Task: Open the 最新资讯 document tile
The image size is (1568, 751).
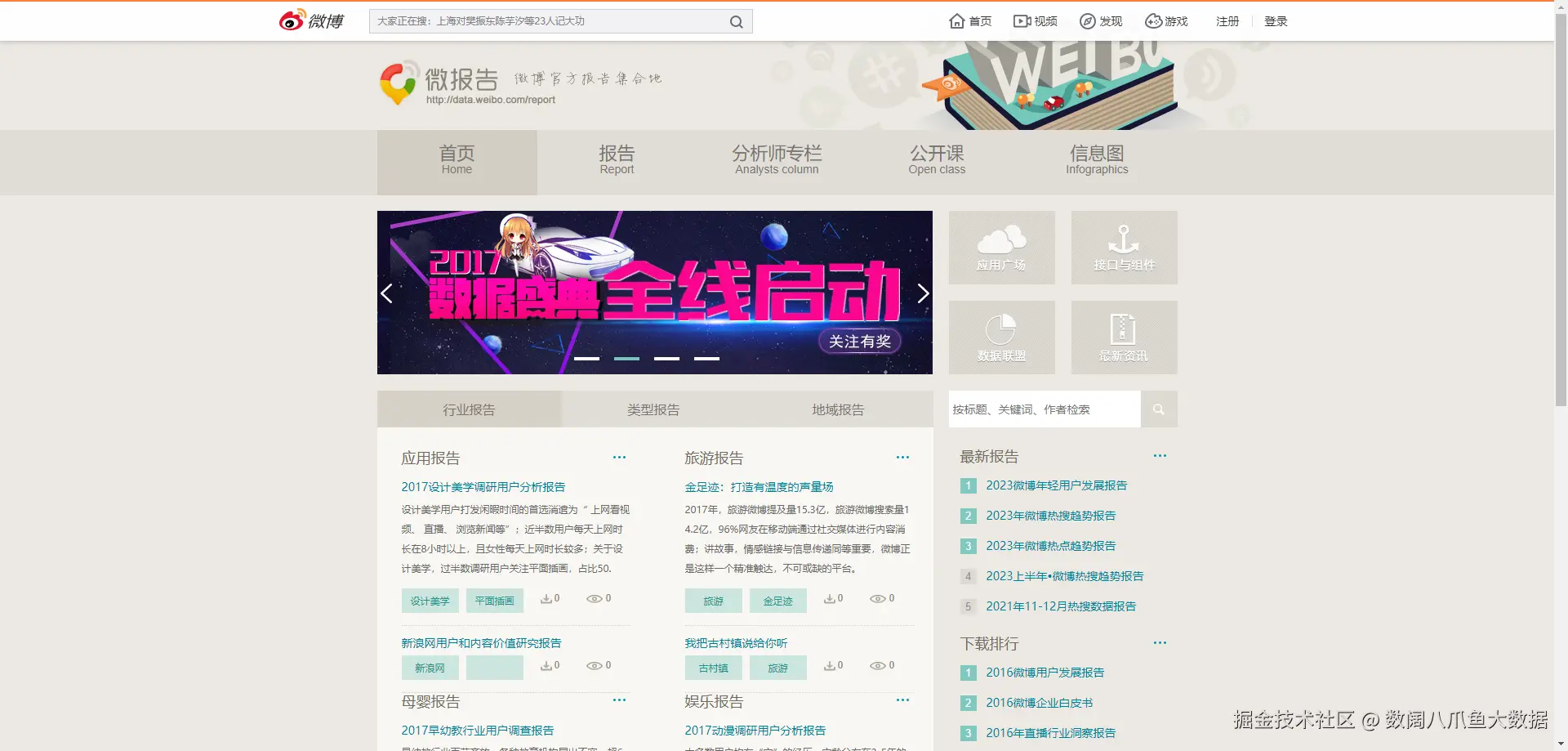Action: click(1125, 338)
